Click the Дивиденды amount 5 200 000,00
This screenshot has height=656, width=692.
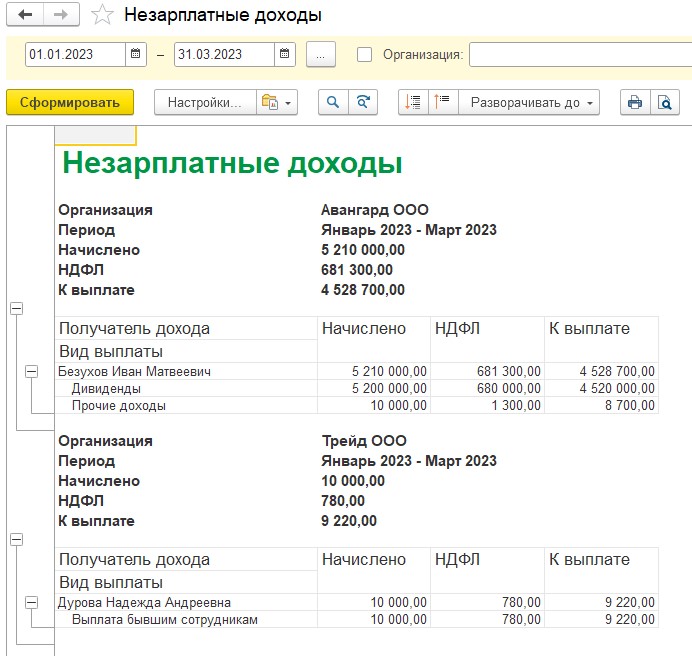pyautogui.click(x=389, y=388)
